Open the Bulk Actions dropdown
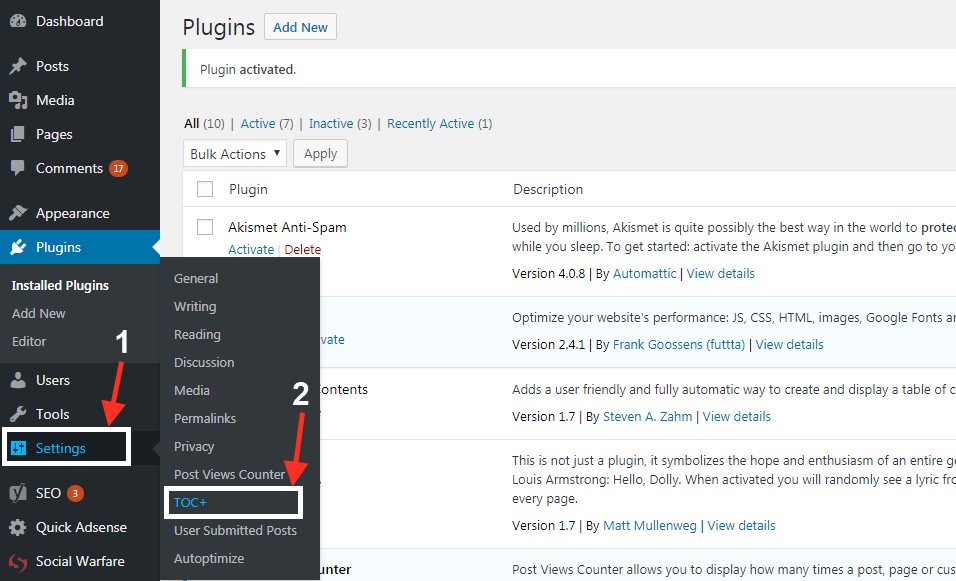 point(235,154)
